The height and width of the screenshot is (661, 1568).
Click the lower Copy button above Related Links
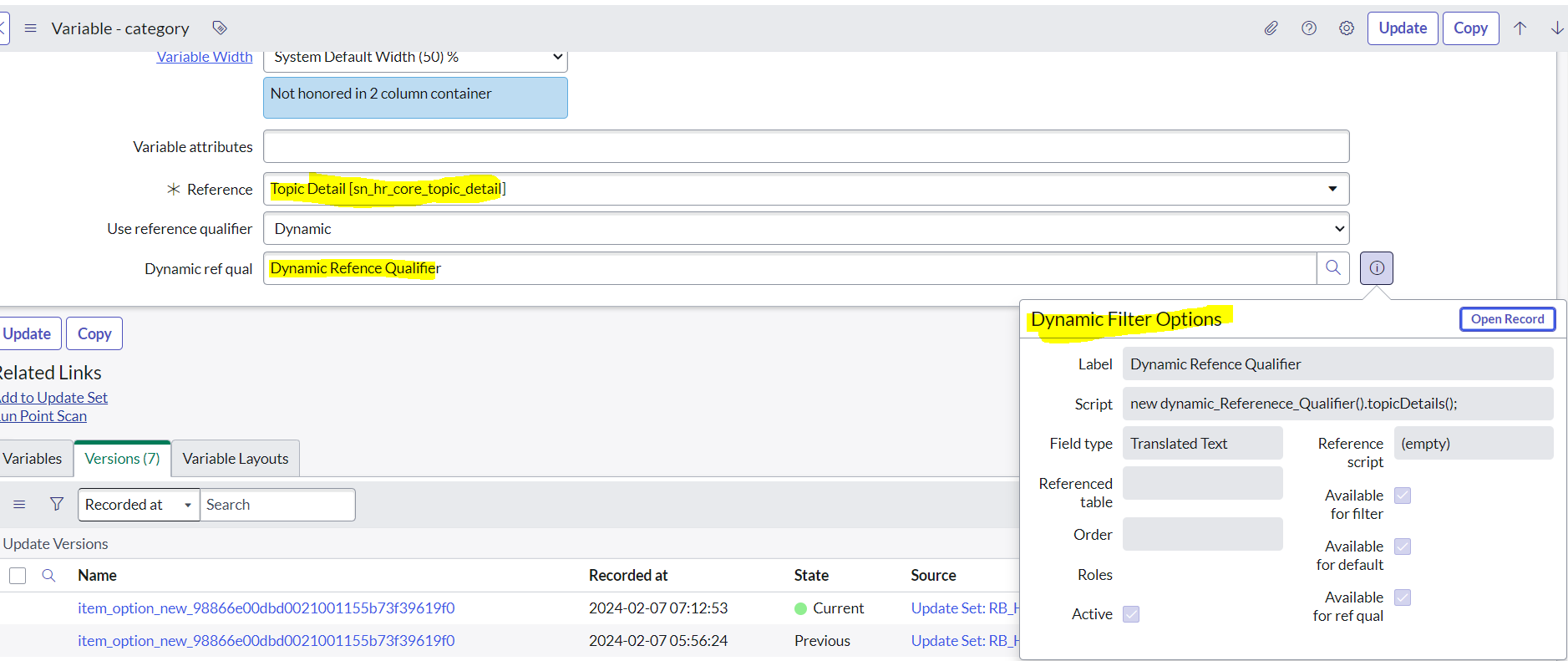94,333
